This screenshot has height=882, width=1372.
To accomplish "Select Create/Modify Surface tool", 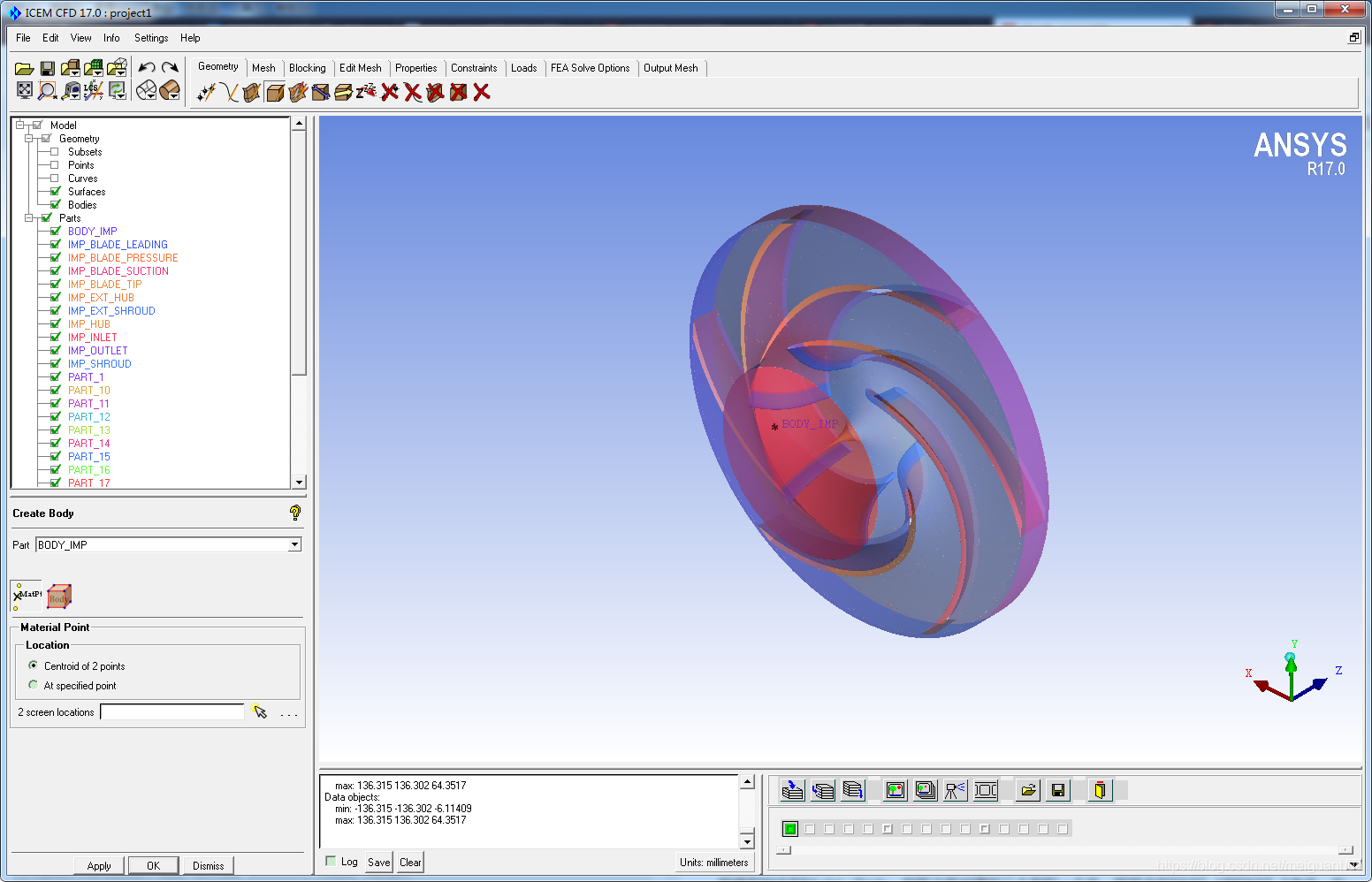I will pos(252,92).
